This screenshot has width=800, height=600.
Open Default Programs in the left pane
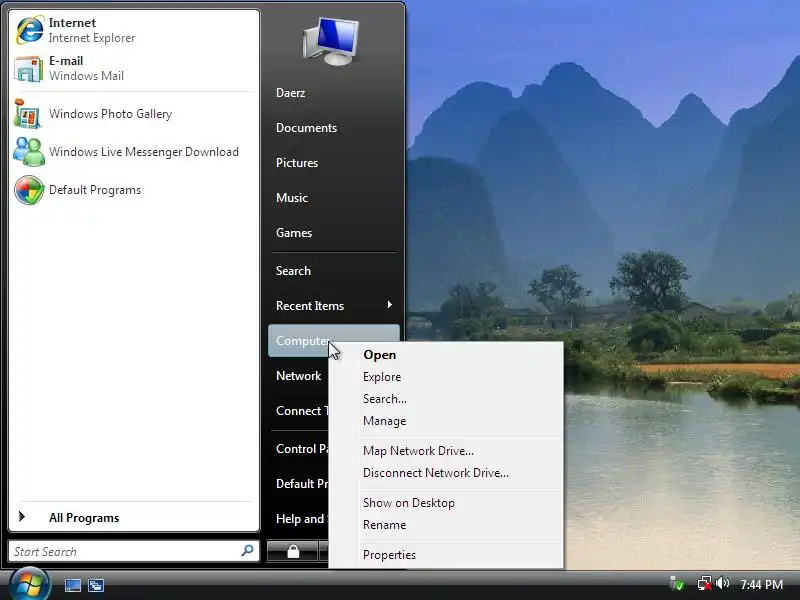coord(134,190)
